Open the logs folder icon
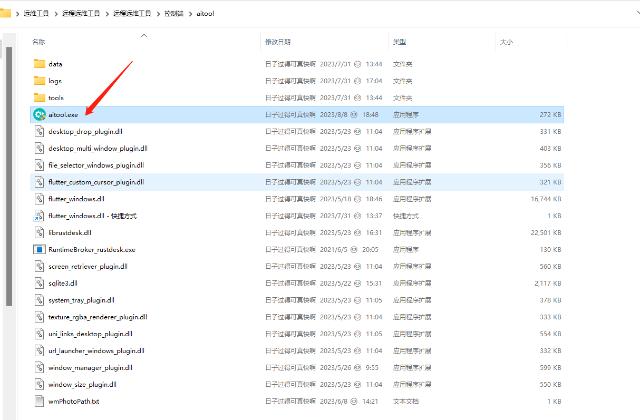Screen dimensions: 640x420 coord(40,81)
